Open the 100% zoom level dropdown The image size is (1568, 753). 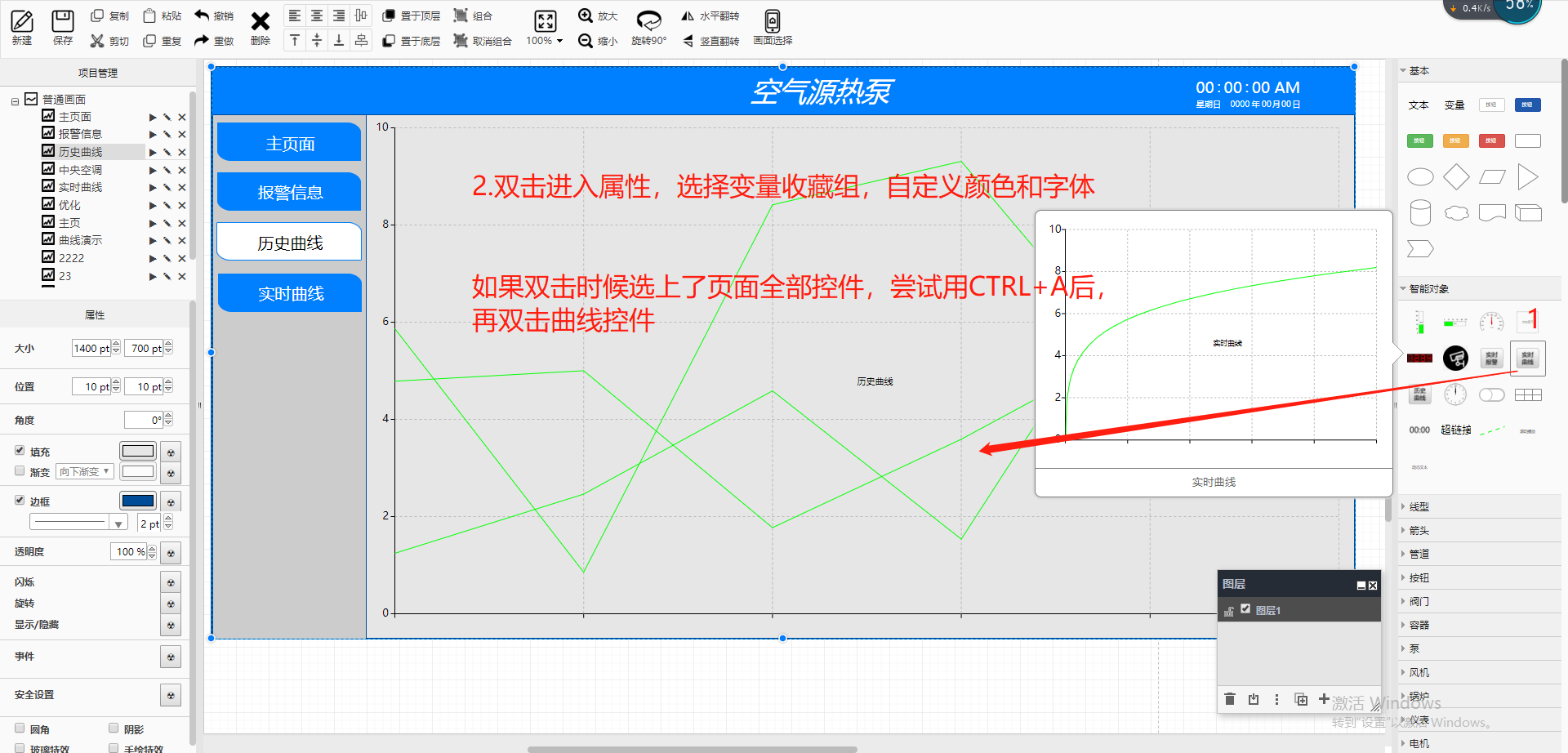point(545,41)
